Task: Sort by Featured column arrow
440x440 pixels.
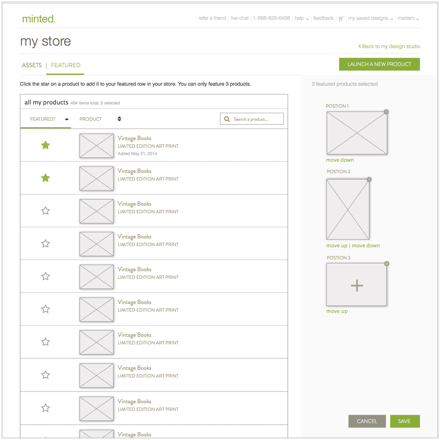Action: click(67, 119)
